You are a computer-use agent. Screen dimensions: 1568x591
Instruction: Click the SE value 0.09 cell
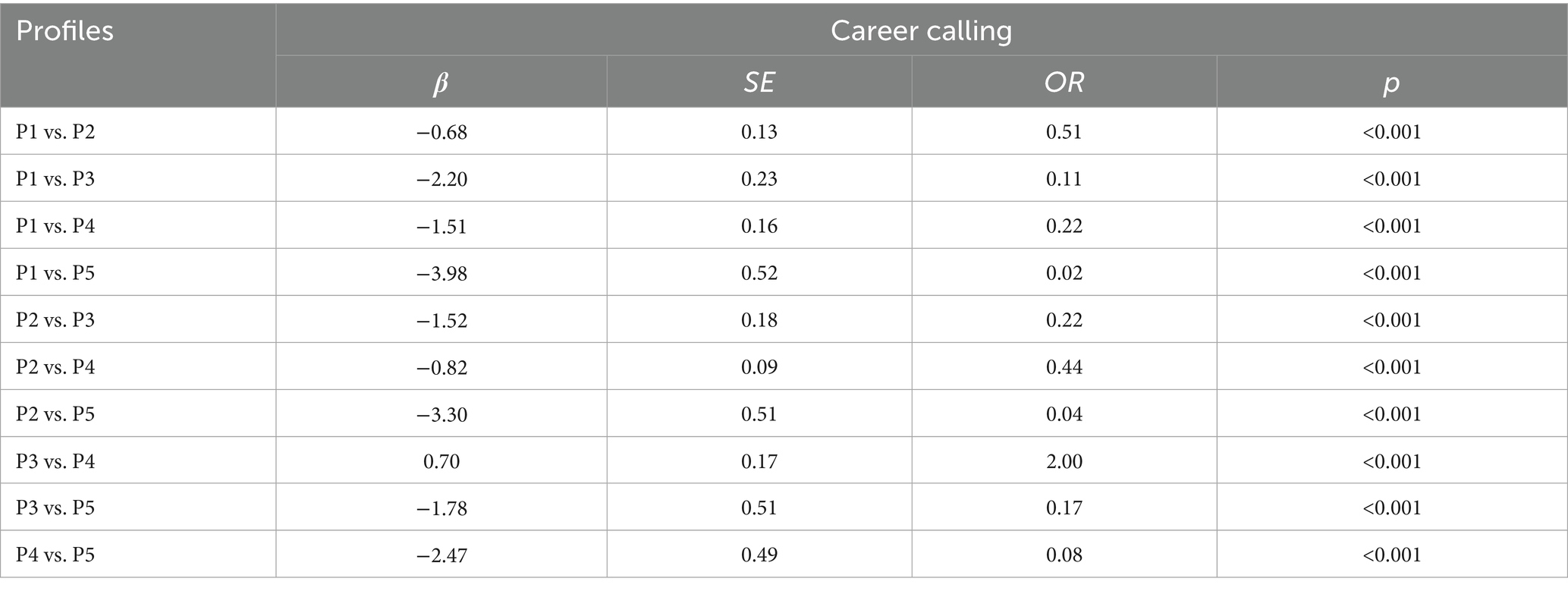(759, 367)
